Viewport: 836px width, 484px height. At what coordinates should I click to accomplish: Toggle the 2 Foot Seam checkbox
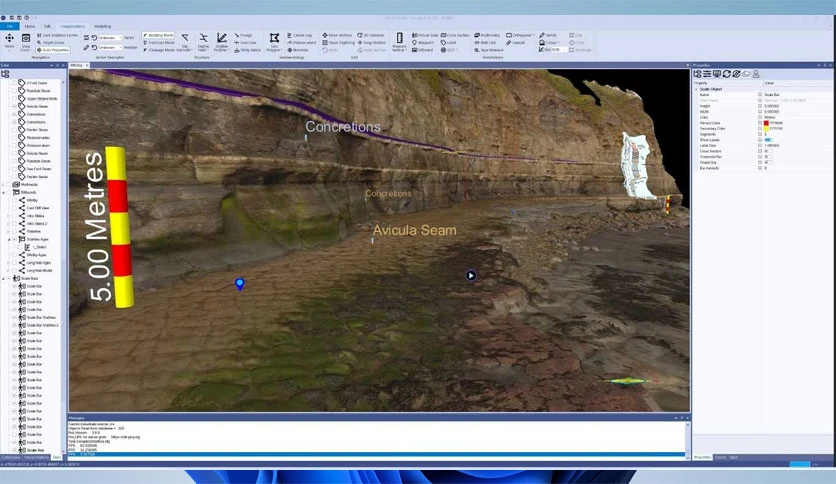14,83
